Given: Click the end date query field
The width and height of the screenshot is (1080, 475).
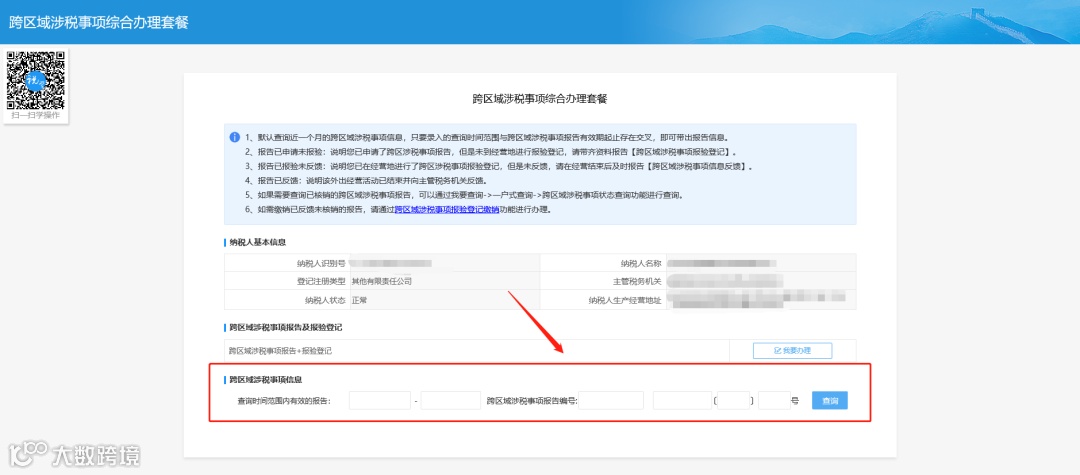Looking at the screenshot, I should click(x=450, y=401).
